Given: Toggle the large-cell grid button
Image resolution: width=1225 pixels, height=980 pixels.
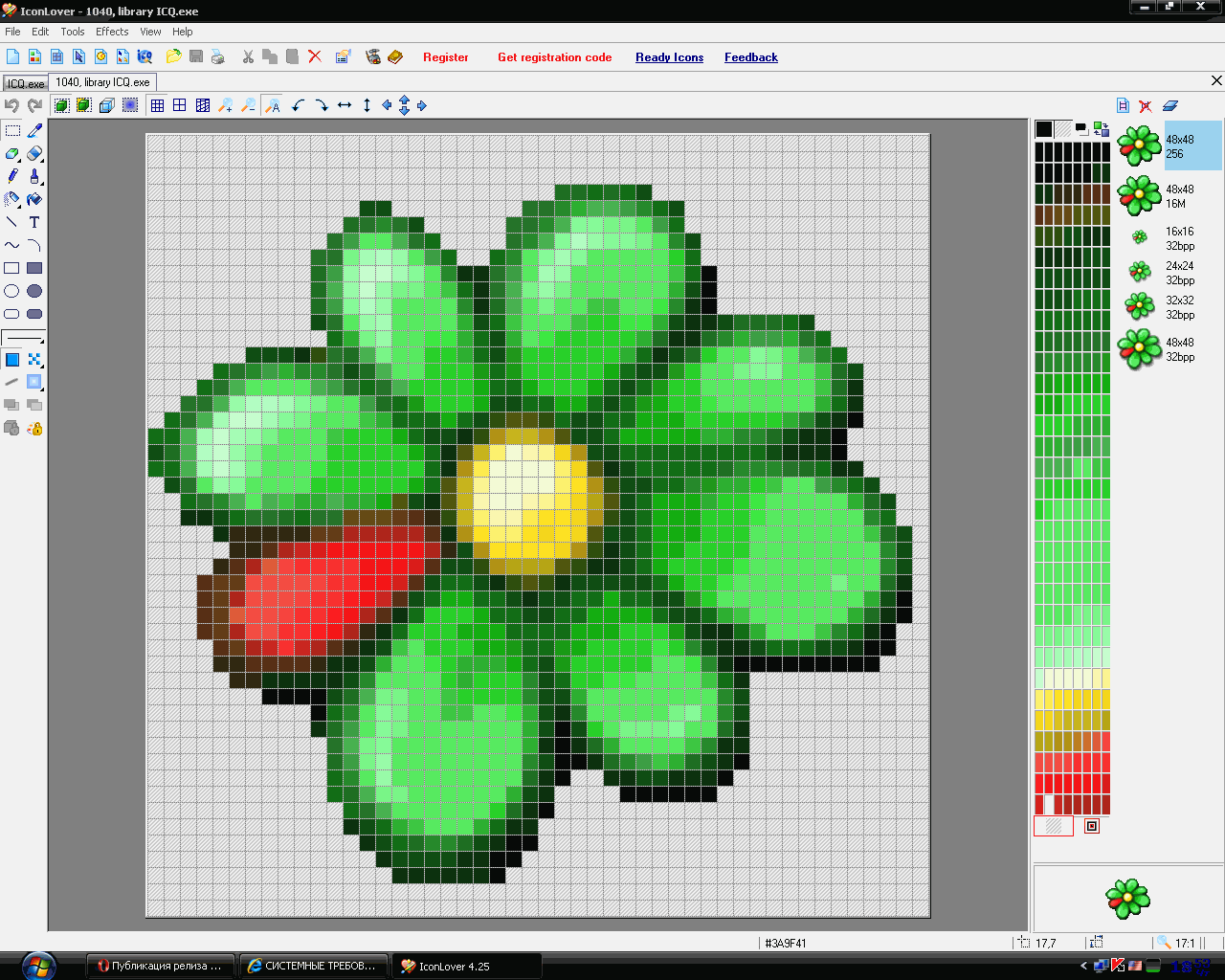Looking at the screenshot, I should (x=180, y=105).
